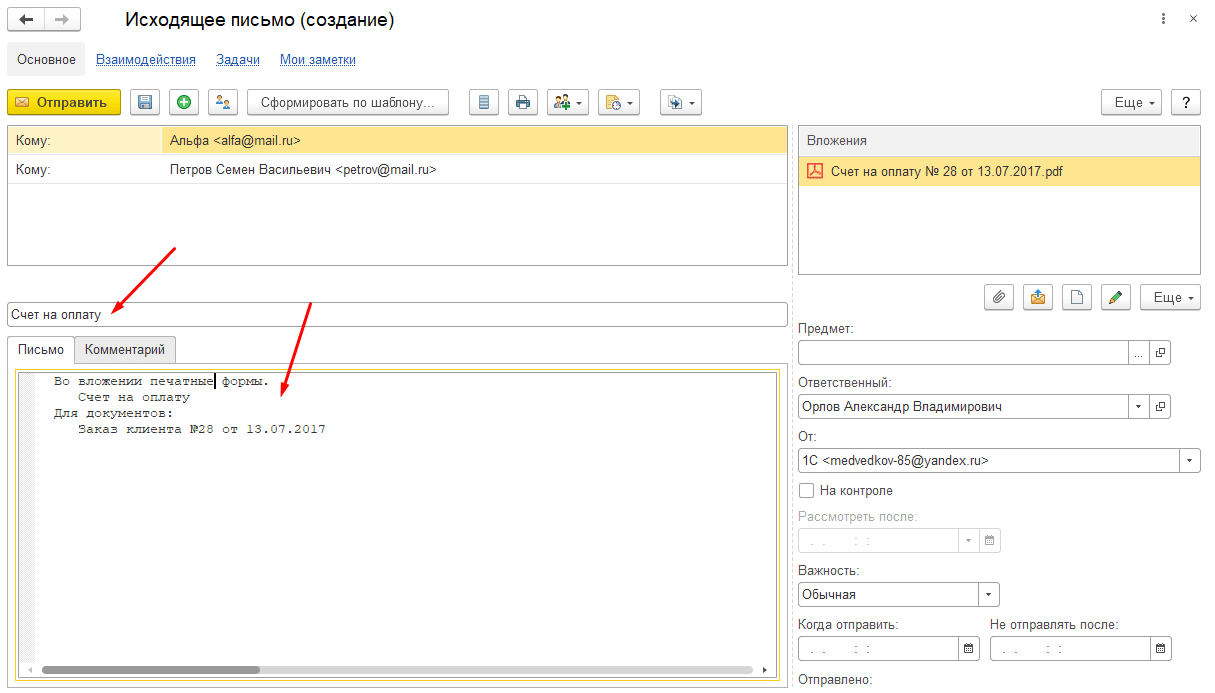
Task: Open the attachments Еще menu
Action: click(x=1170, y=297)
